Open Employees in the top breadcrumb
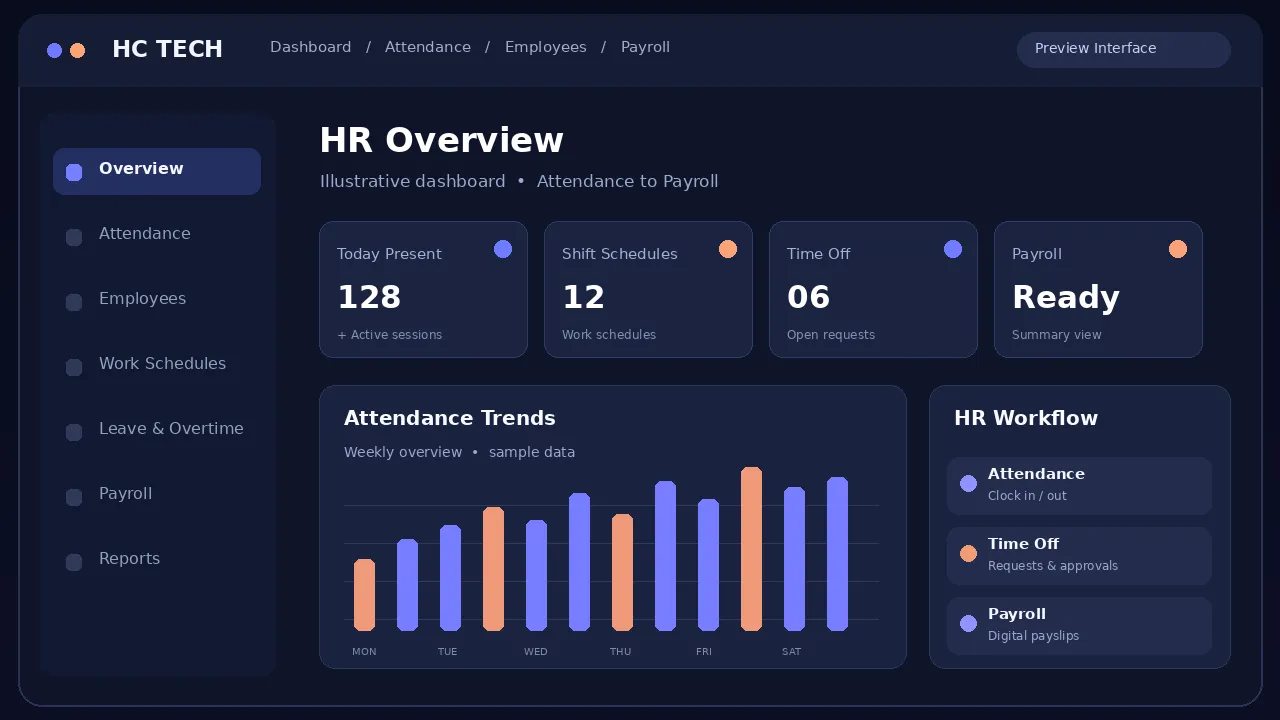 click(x=546, y=47)
